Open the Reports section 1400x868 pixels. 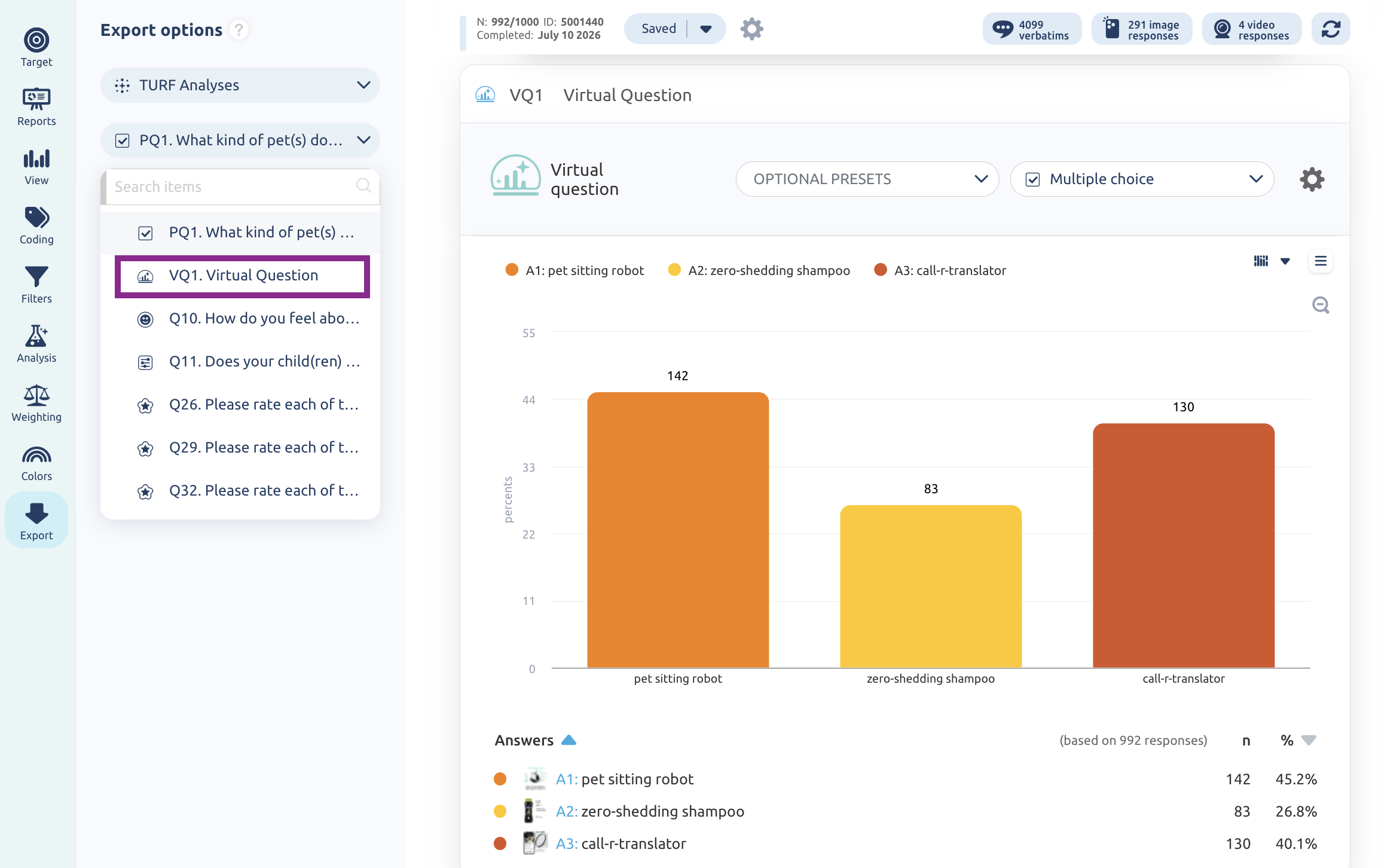coord(36,106)
